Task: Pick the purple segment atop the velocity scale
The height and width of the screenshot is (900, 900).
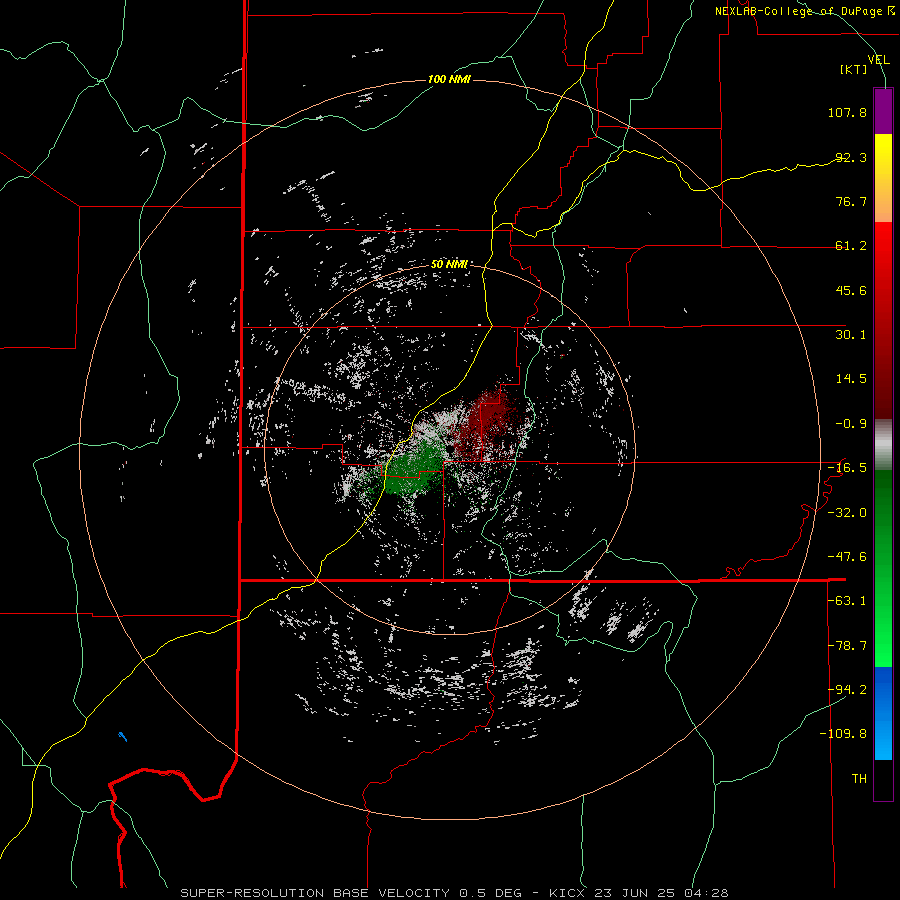Action: coord(883,111)
